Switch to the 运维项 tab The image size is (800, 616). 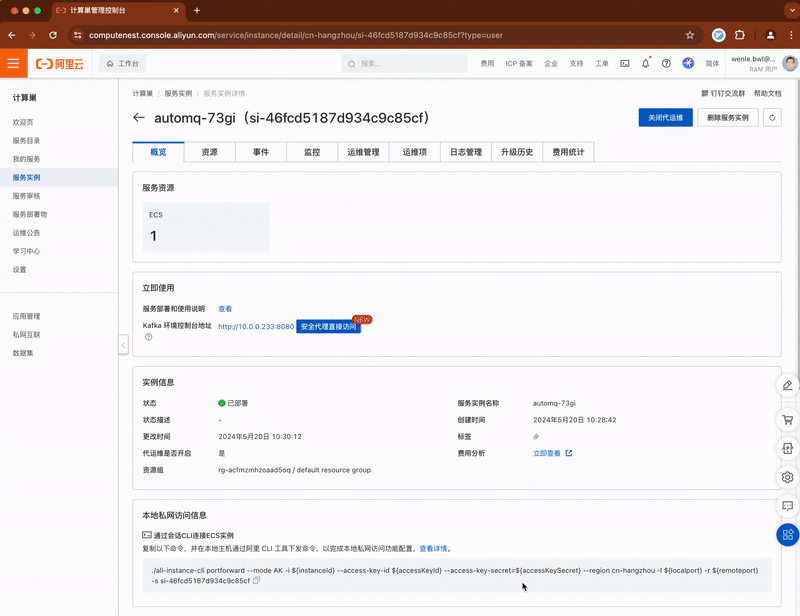coord(415,152)
